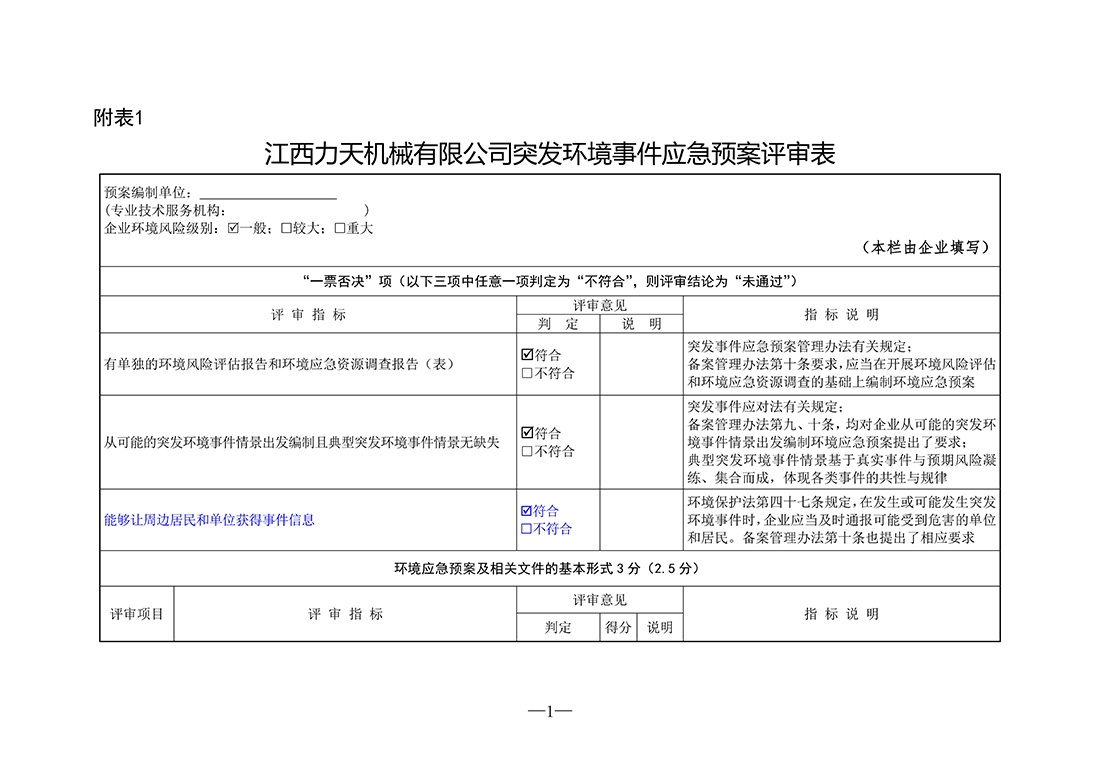Click the 得分 column header

click(x=618, y=628)
